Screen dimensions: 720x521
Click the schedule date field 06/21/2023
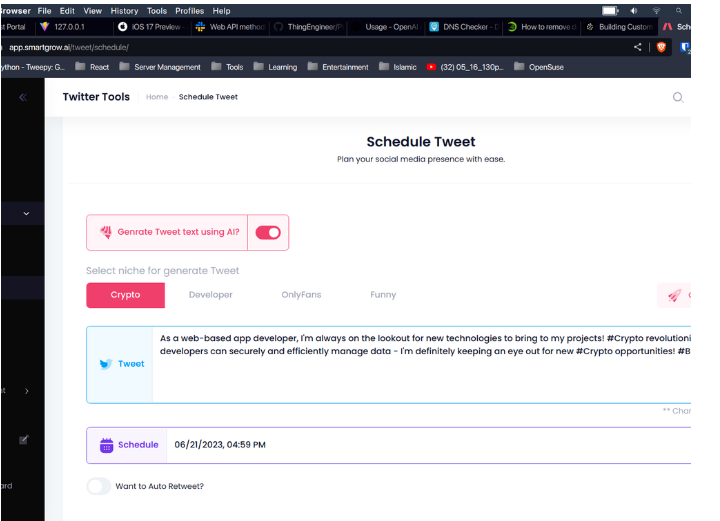pyautogui.click(x=429, y=445)
